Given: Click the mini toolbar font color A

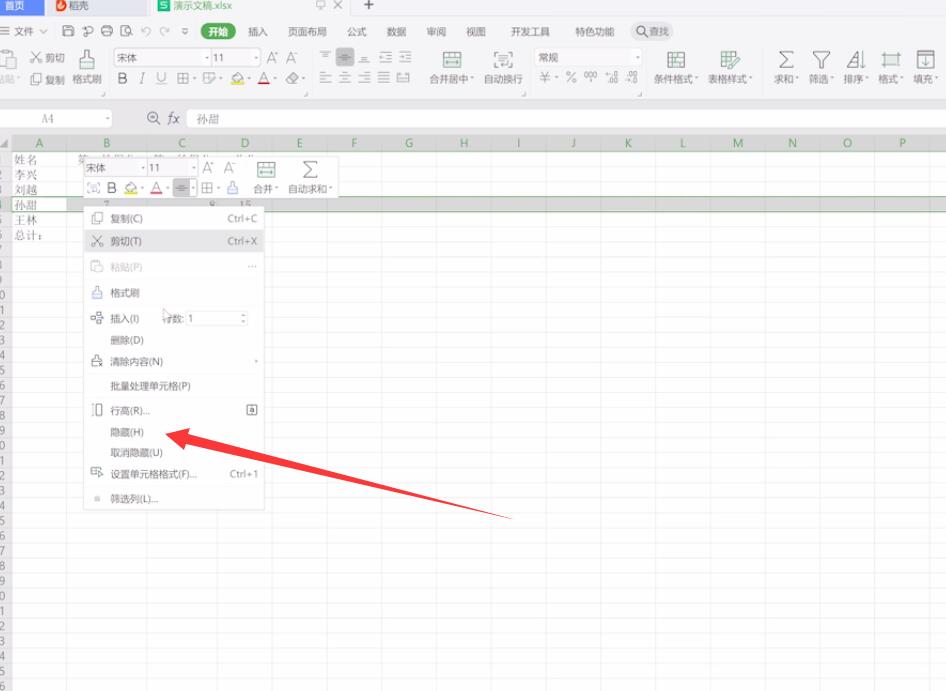Looking at the screenshot, I should point(156,188).
